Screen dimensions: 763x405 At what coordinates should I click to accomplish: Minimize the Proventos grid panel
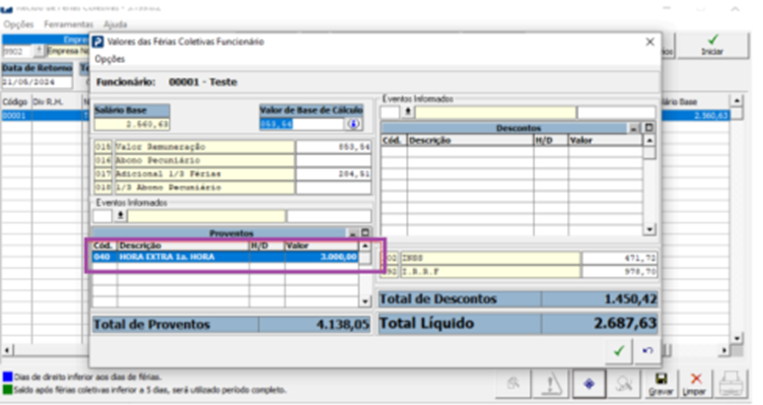(353, 233)
